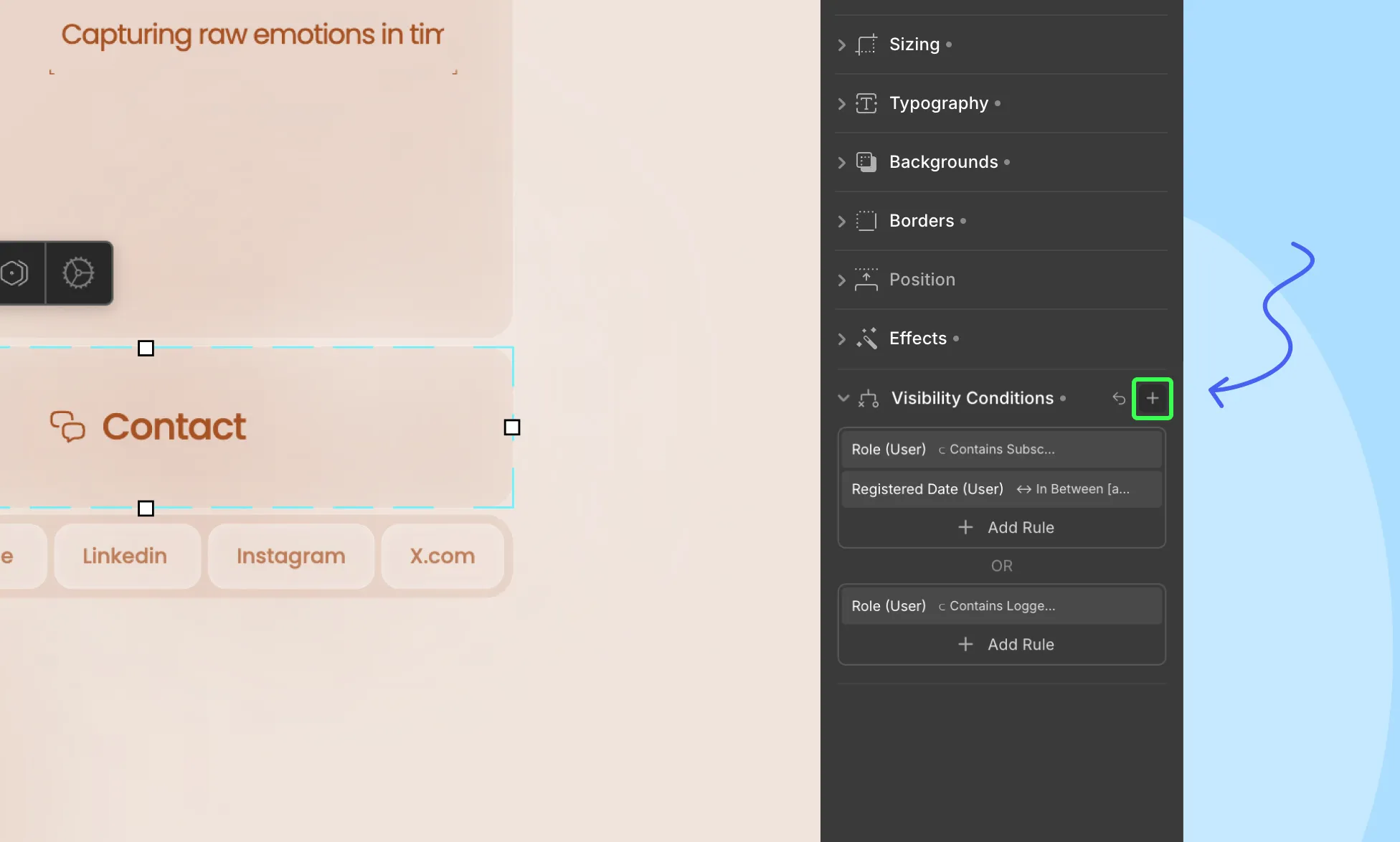This screenshot has height=842, width=1400.
Task: Expand the Backgrounds section chevron
Action: click(x=842, y=162)
